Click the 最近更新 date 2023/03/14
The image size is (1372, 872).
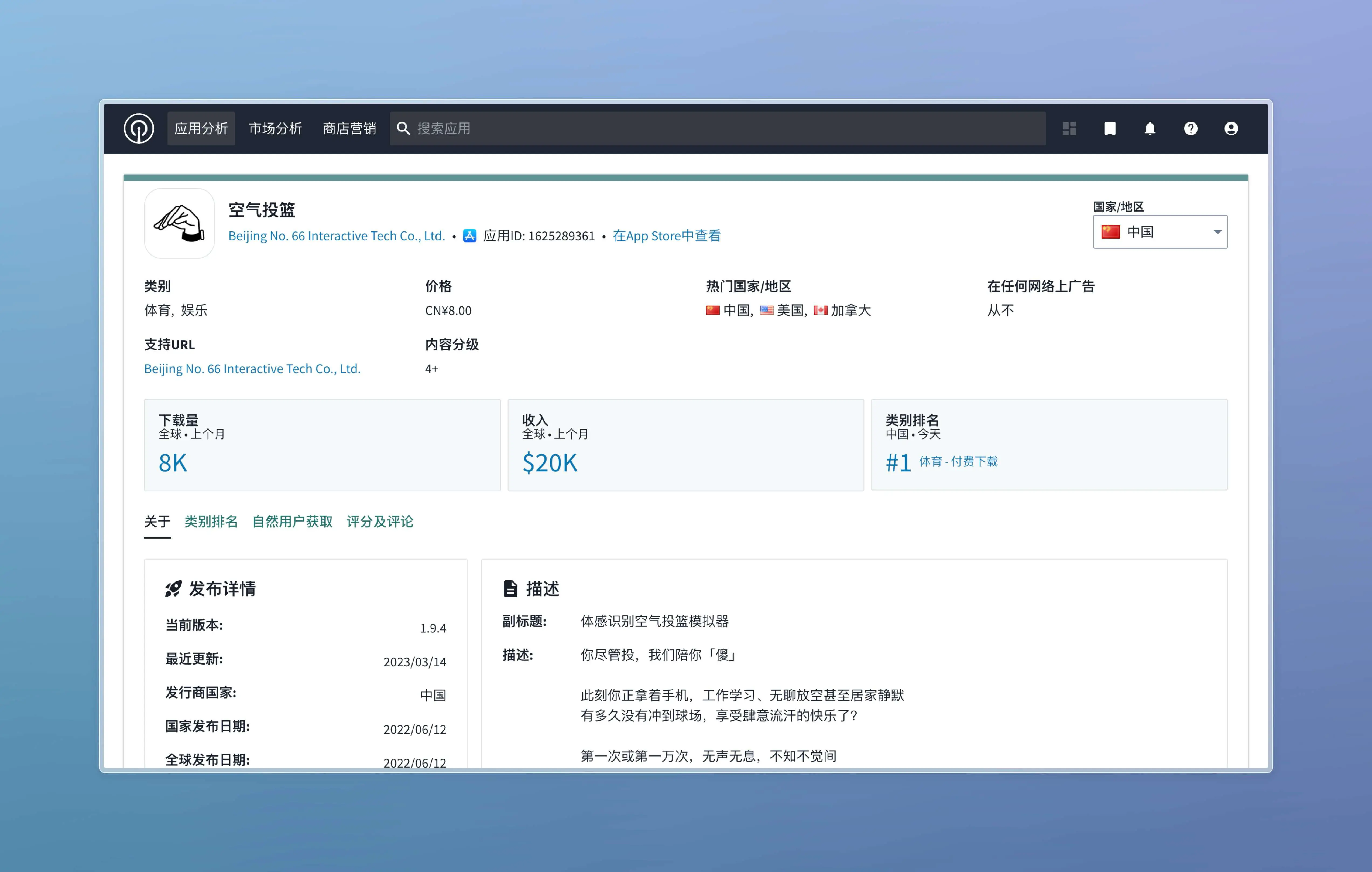(415, 662)
